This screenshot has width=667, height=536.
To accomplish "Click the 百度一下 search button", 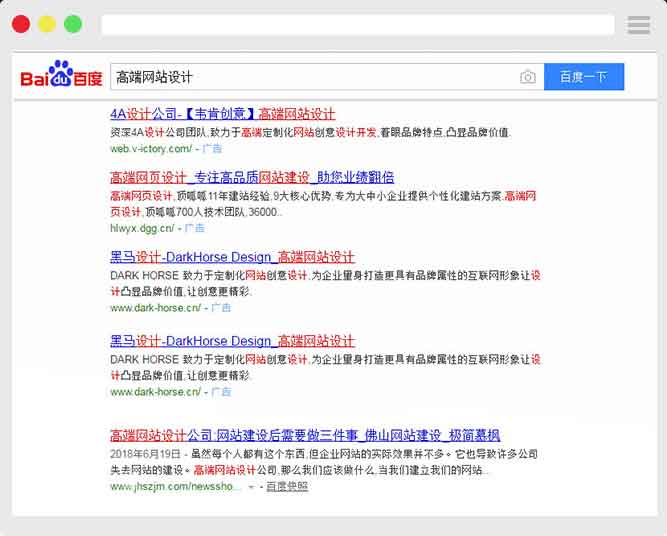I will coord(584,77).
